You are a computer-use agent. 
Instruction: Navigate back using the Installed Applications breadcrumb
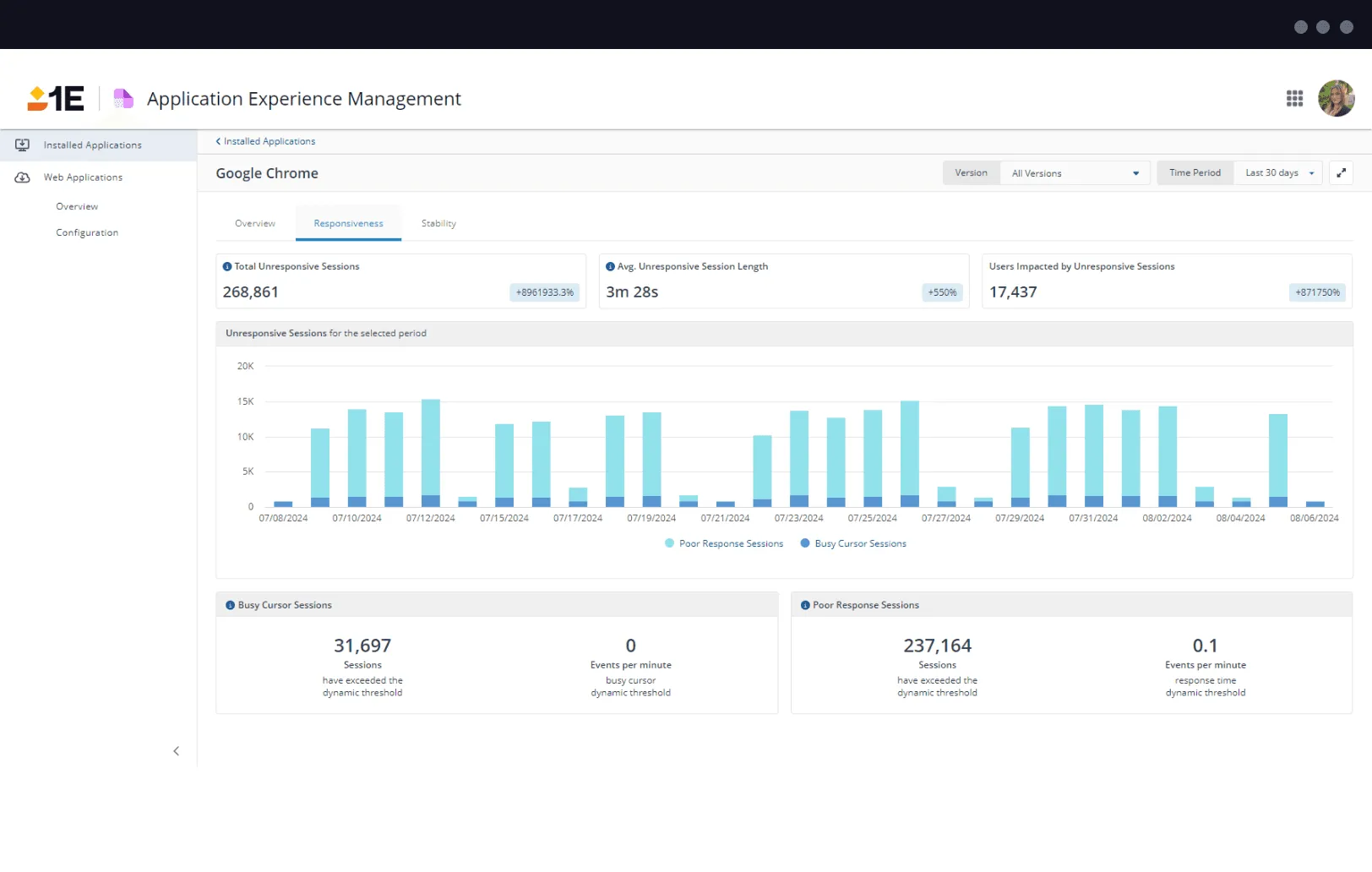click(268, 140)
